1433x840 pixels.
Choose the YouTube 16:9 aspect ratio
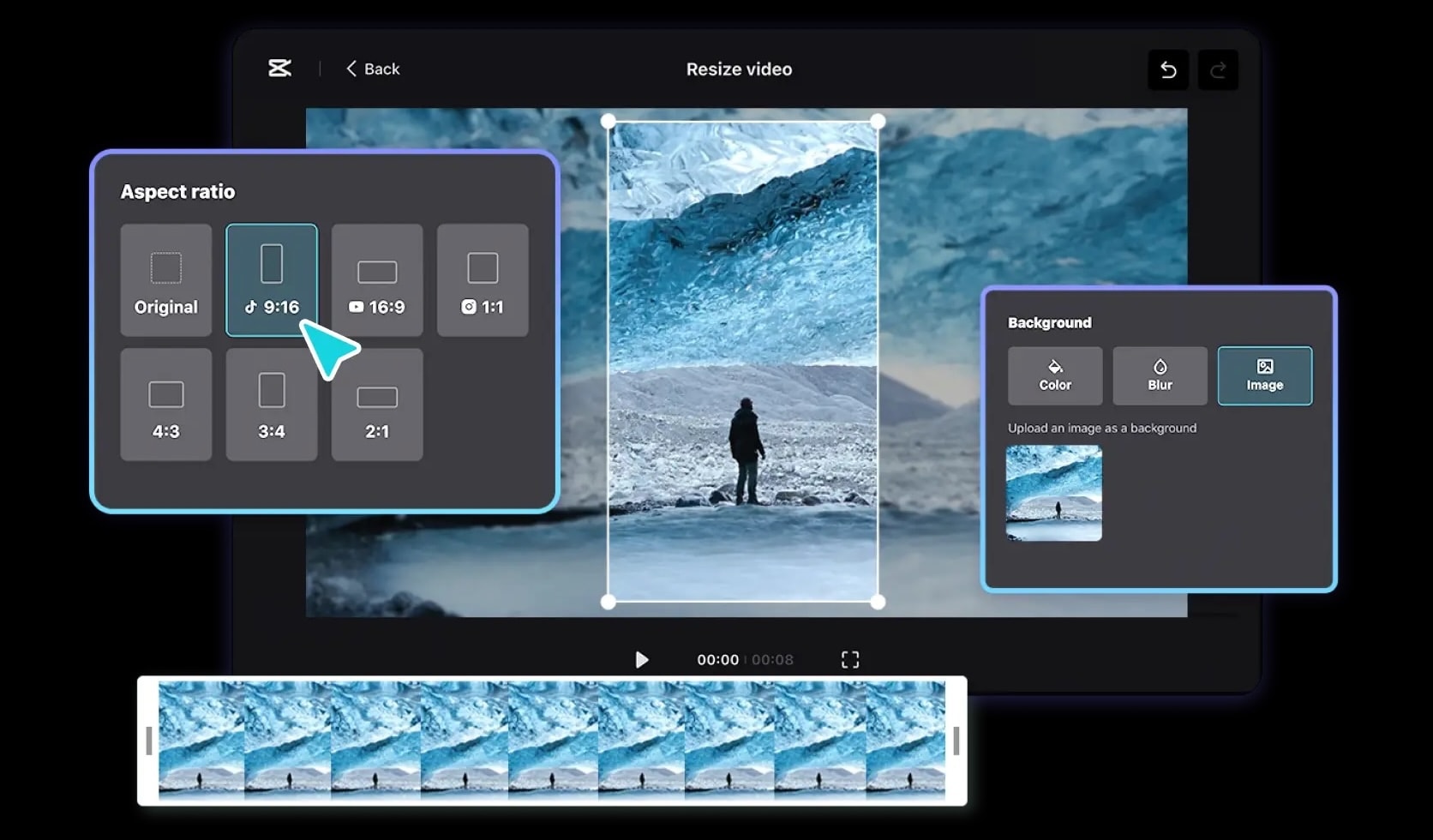coord(377,280)
